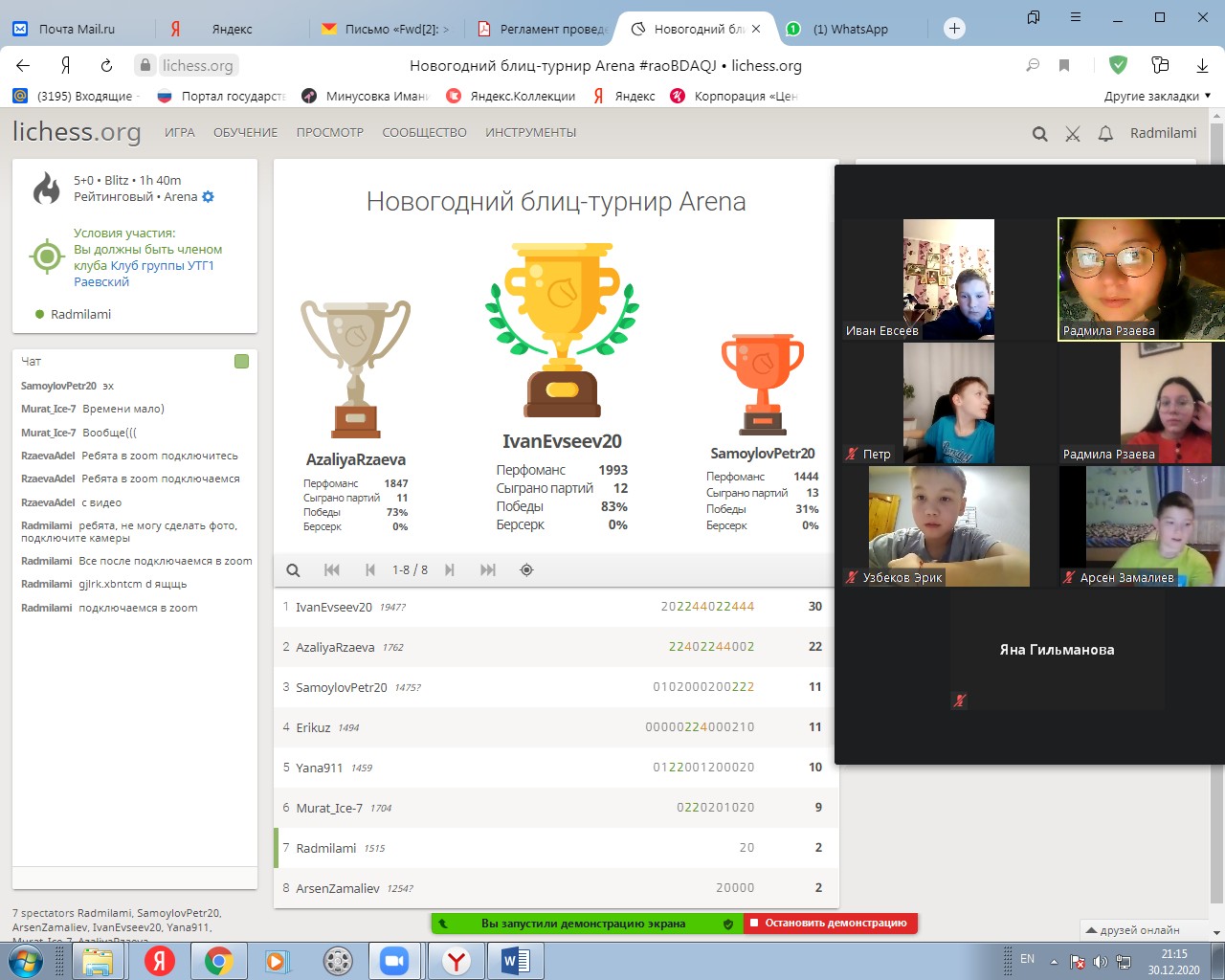Bookmark this page in address bar

(x=1064, y=65)
